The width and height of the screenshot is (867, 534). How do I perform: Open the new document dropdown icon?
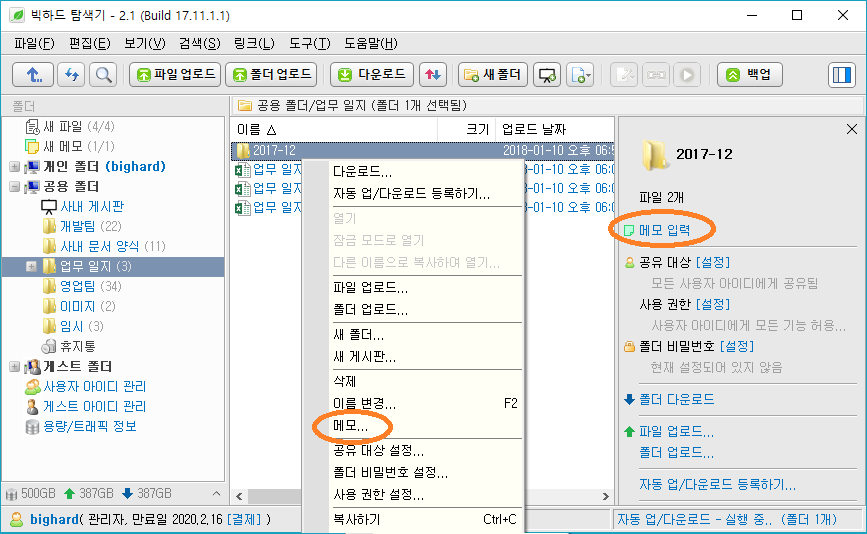click(x=579, y=75)
